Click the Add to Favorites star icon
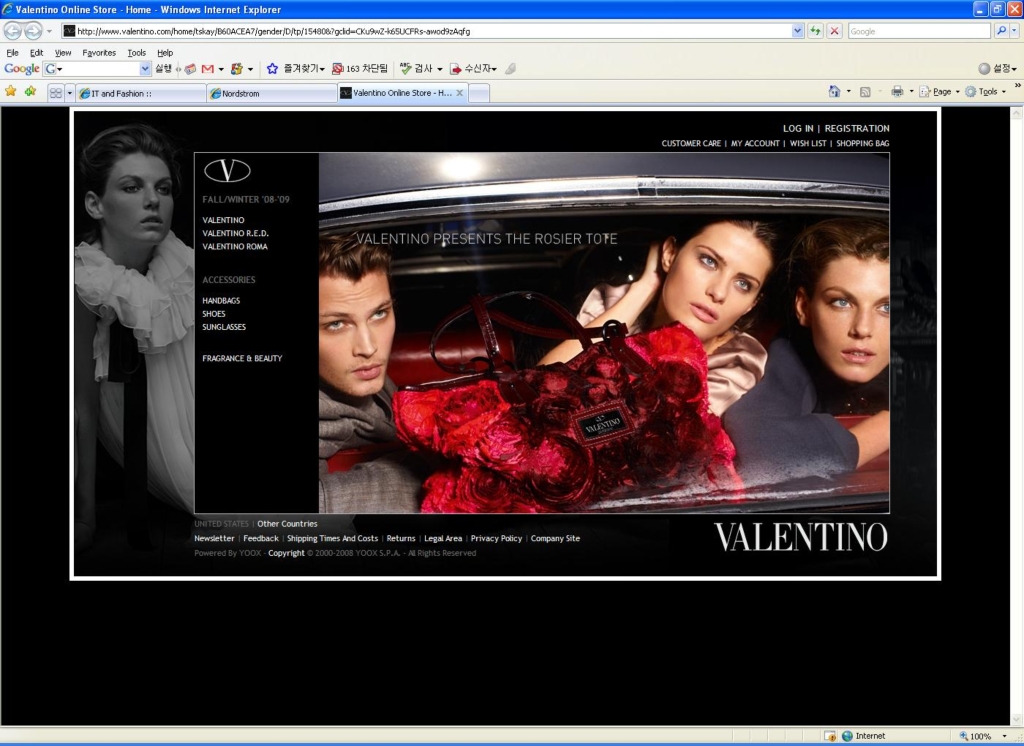The height and width of the screenshot is (746, 1024). pos(30,91)
